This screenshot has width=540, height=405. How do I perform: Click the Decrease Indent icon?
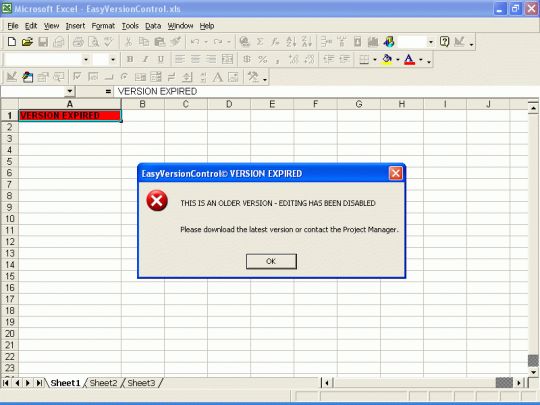click(329, 59)
